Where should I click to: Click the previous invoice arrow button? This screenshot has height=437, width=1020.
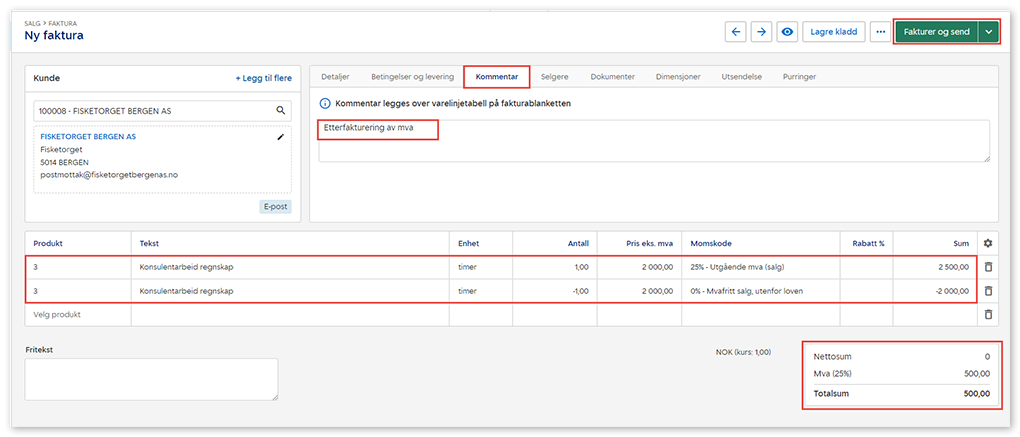(x=736, y=32)
